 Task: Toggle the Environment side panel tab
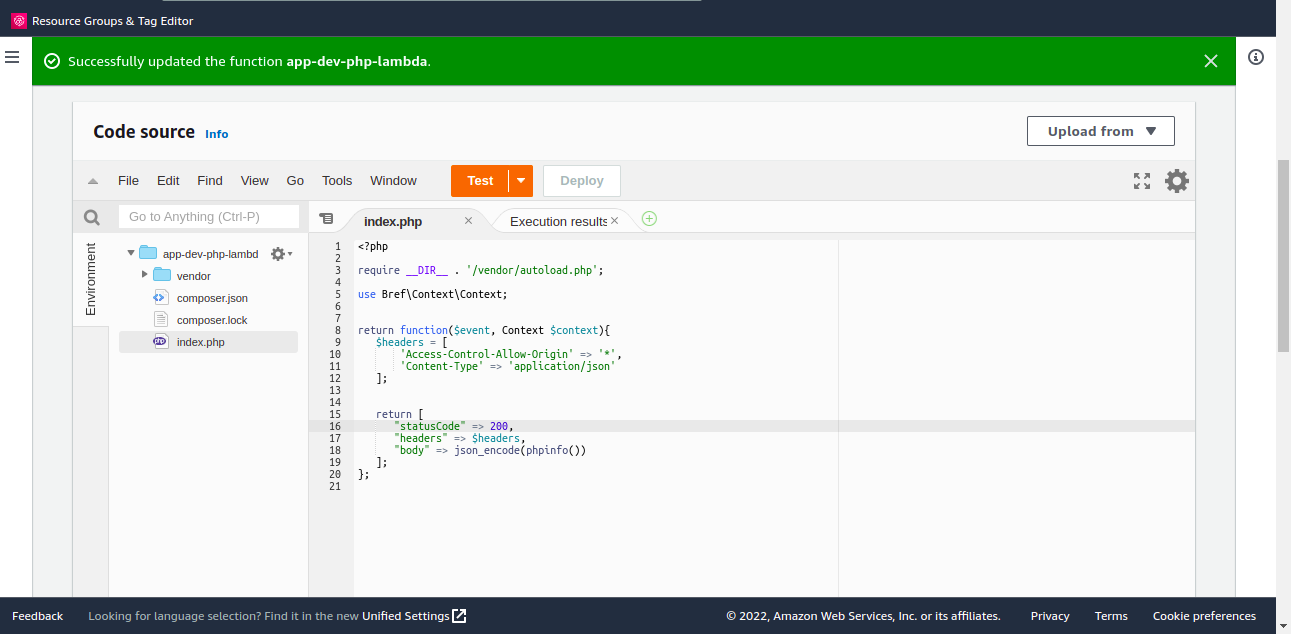pyautogui.click(x=91, y=279)
